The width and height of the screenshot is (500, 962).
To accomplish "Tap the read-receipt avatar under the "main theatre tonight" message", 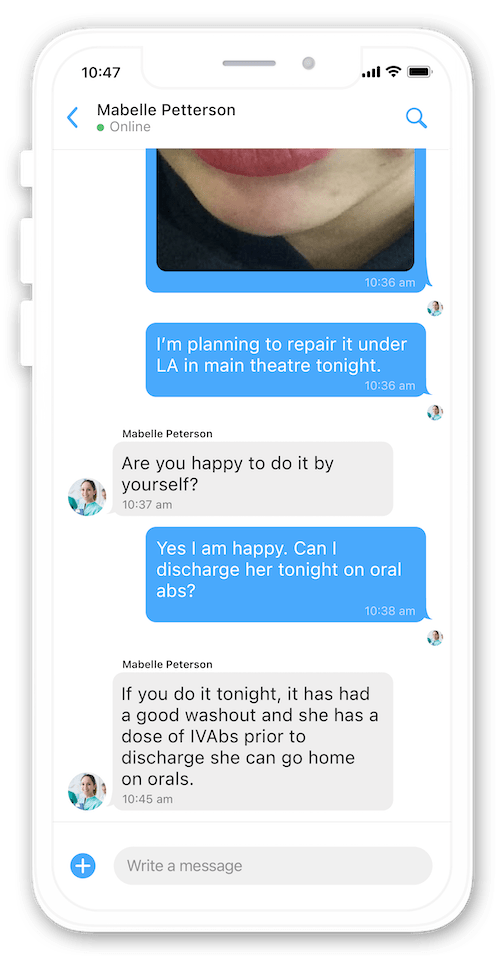I will point(435,412).
